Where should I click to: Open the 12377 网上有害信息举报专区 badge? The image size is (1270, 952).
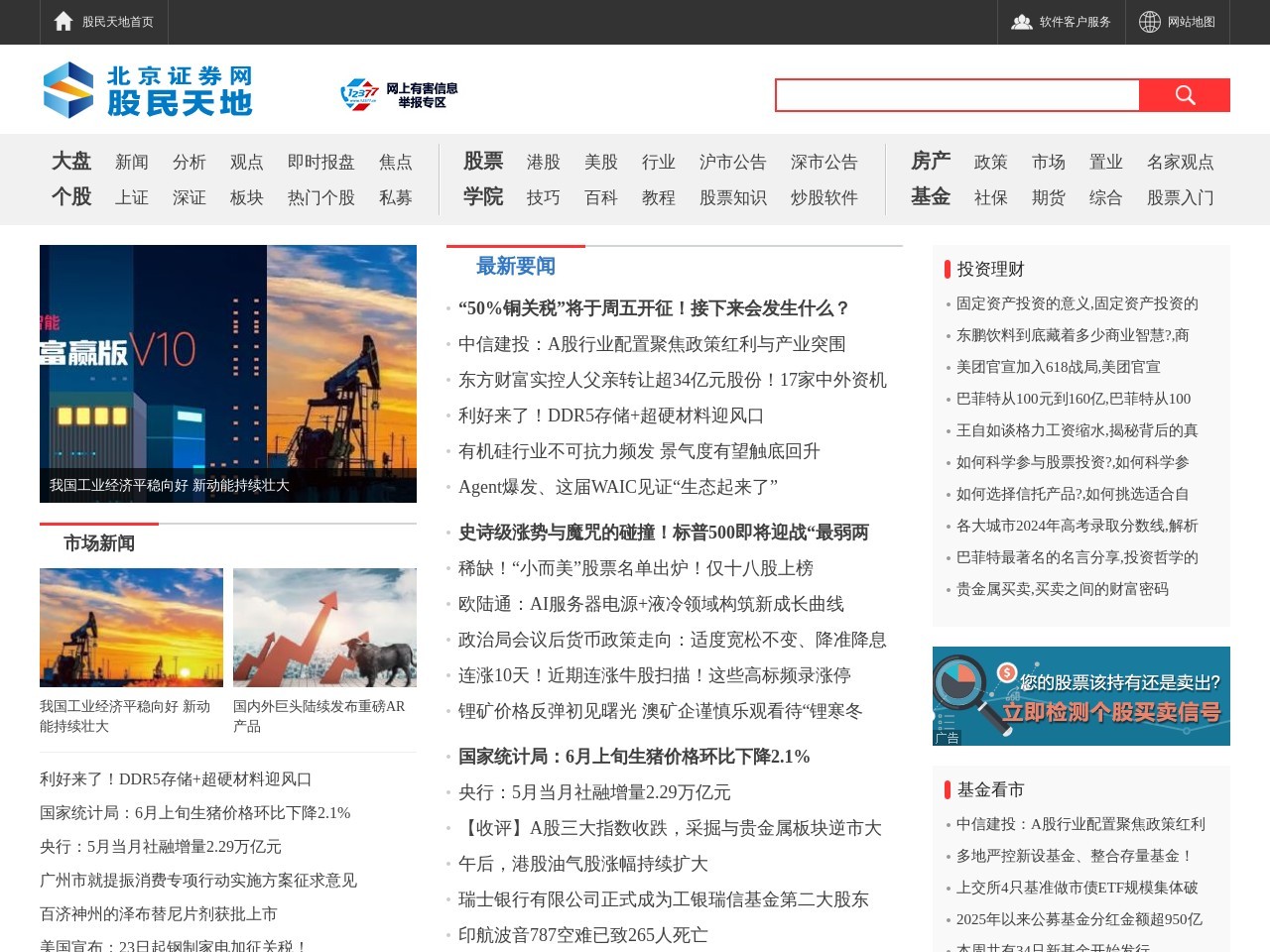click(399, 95)
